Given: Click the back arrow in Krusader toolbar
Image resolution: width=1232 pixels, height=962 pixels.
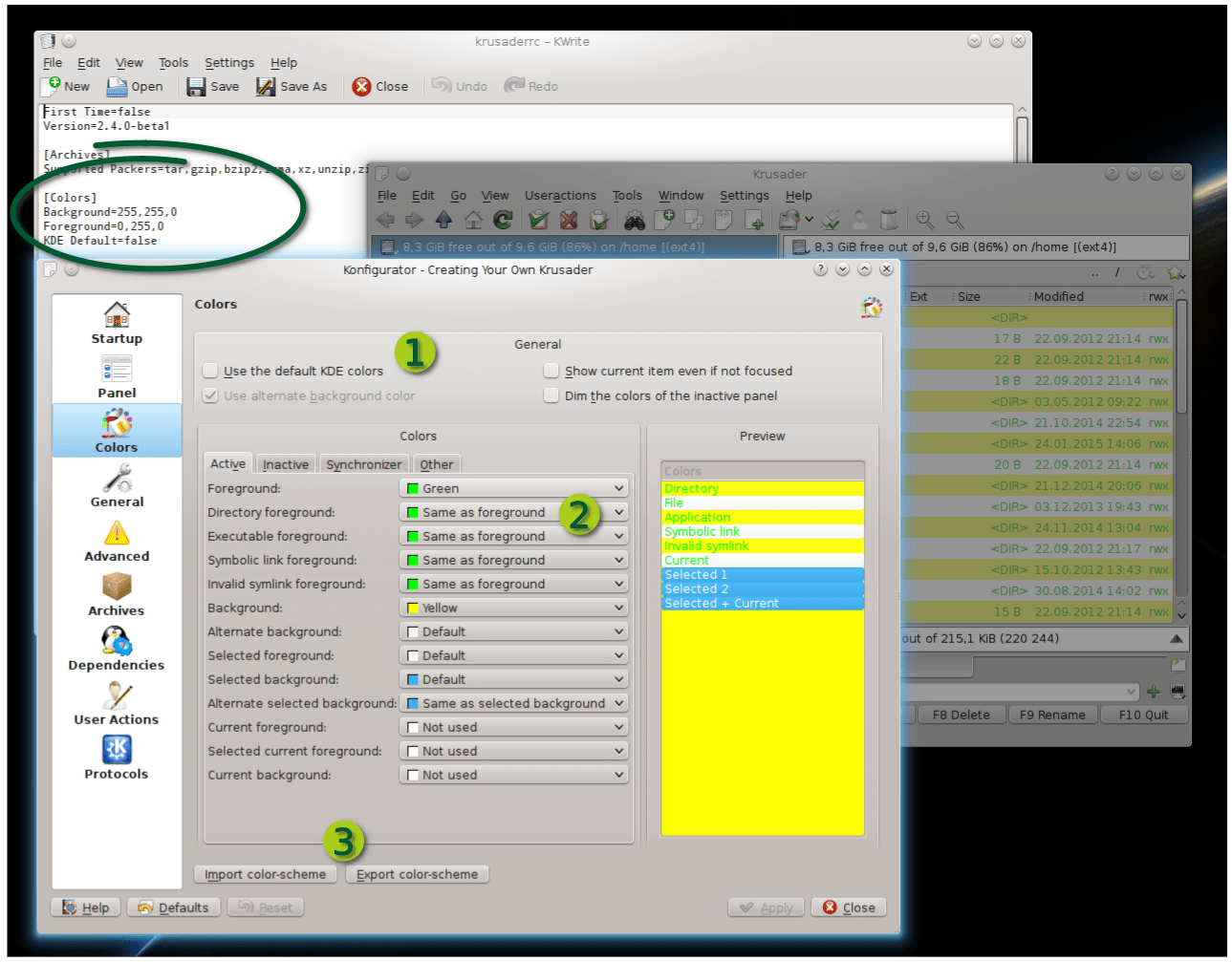Looking at the screenshot, I should (385, 220).
